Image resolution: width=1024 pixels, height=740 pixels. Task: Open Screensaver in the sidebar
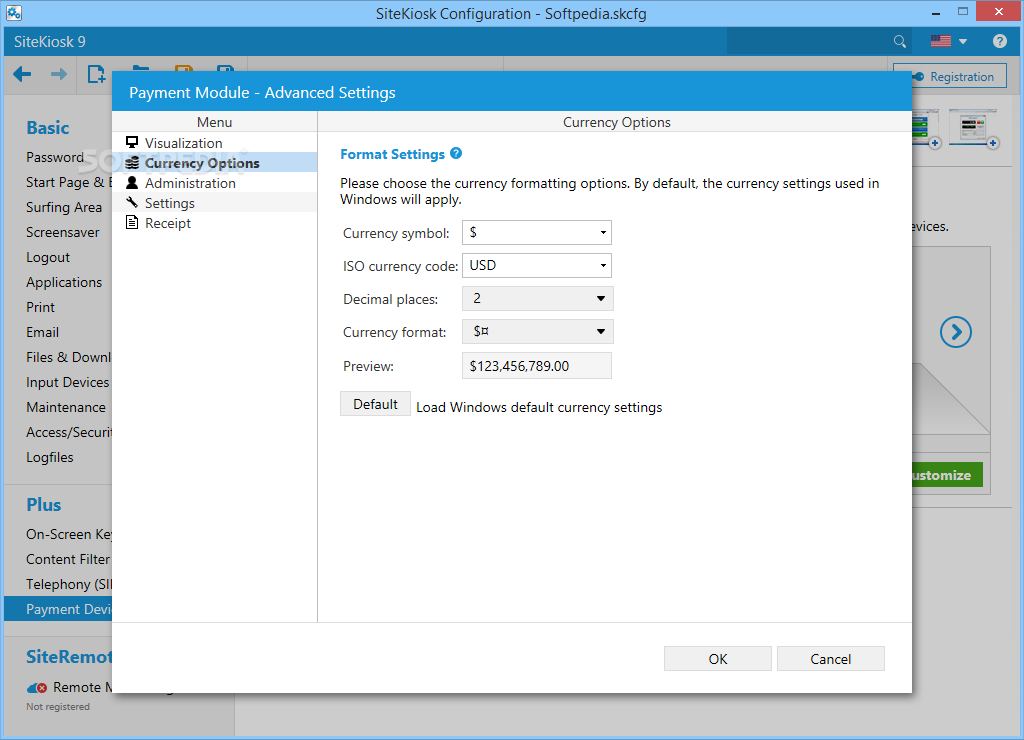[x=63, y=232]
